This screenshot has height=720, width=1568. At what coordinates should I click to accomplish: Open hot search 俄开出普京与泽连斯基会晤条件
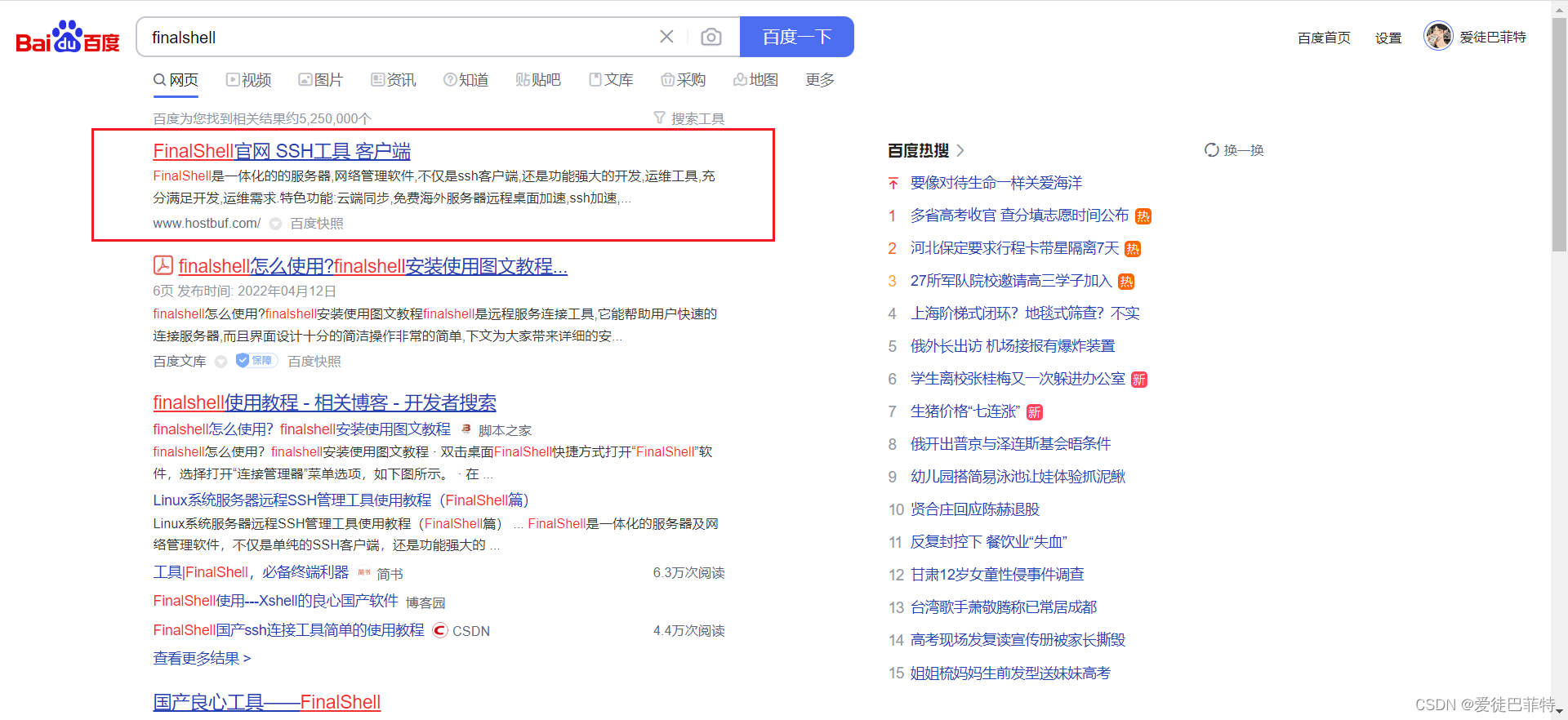coord(1011,444)
